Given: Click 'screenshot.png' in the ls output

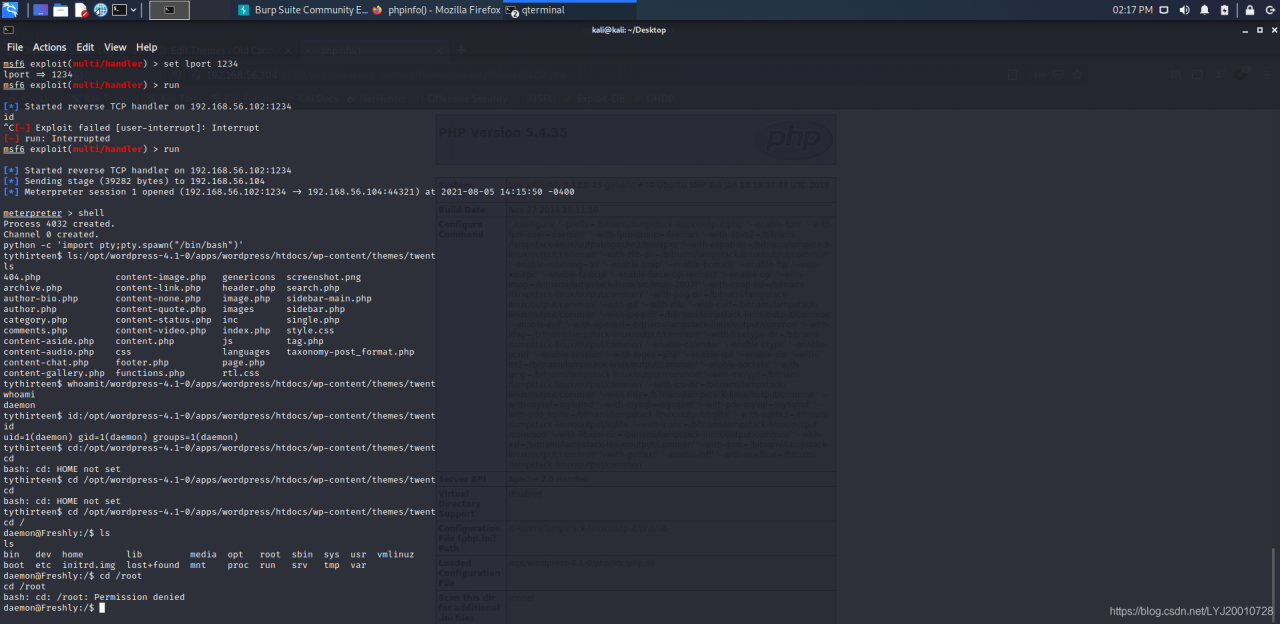Looking at the screenshot, I should [323, 277].
